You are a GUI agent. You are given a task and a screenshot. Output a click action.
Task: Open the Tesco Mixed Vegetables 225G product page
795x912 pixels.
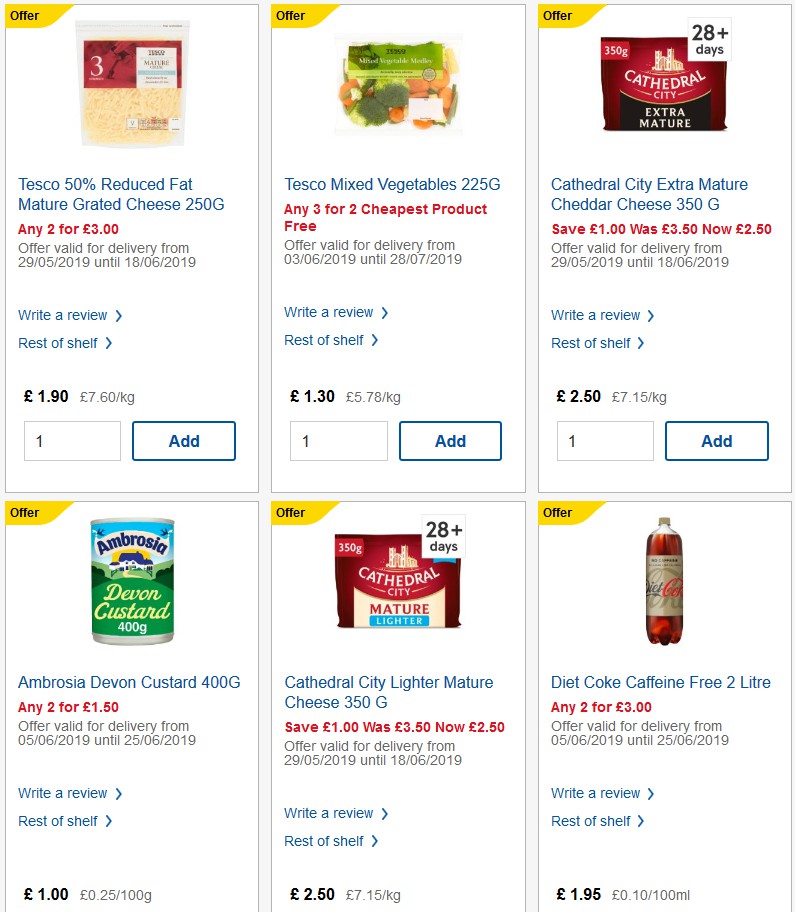point(393,184)
